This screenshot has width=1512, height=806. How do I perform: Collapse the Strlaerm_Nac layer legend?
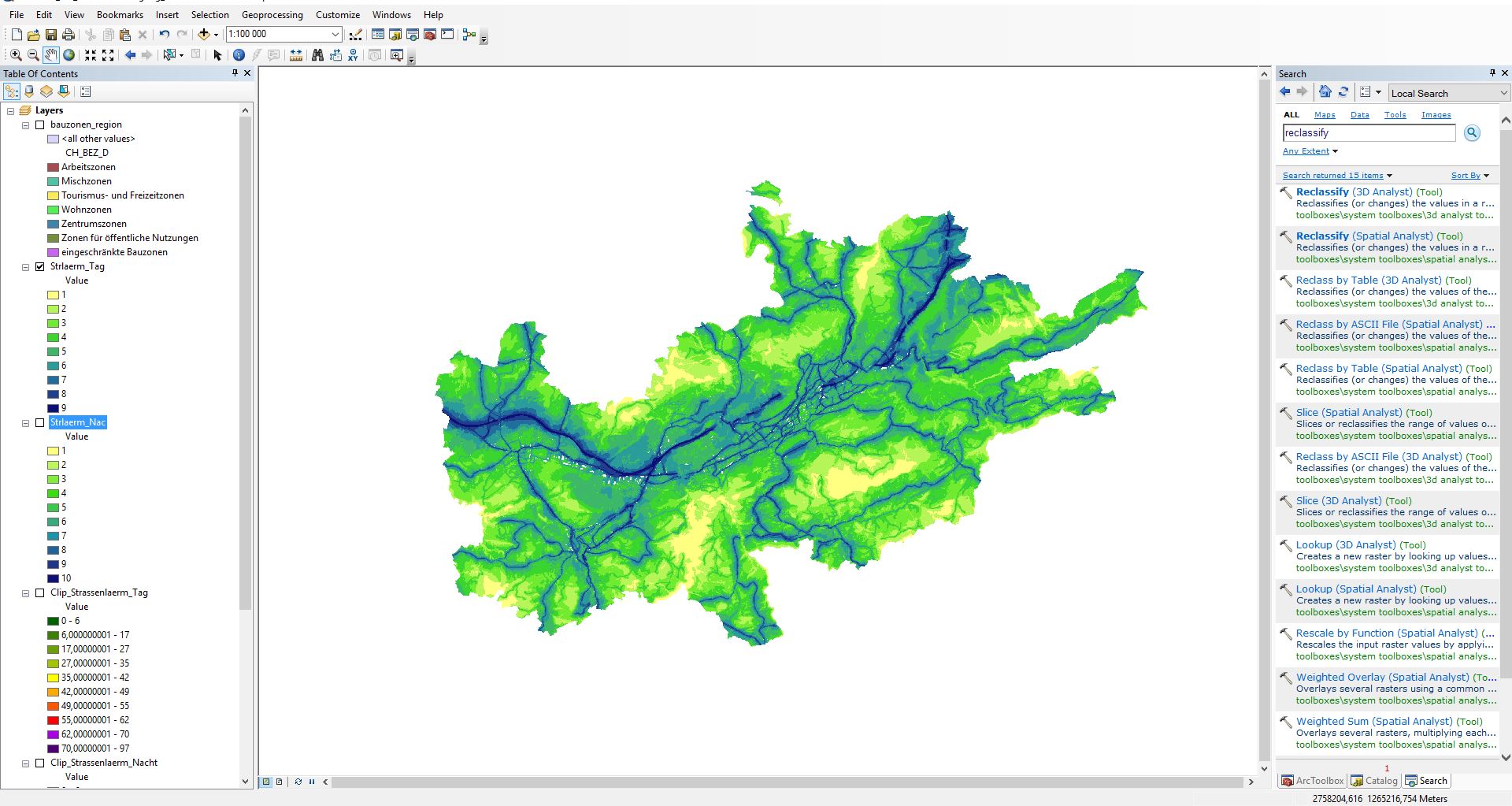point(25,423)
